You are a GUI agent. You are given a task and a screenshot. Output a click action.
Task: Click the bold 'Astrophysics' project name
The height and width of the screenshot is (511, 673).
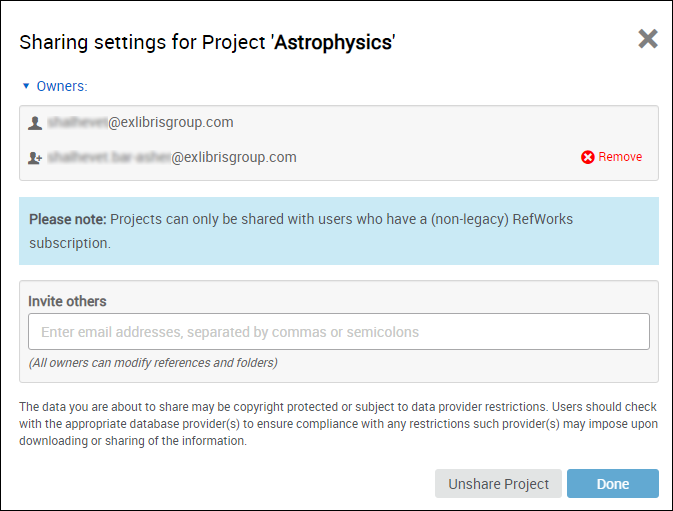click(332, 43)
